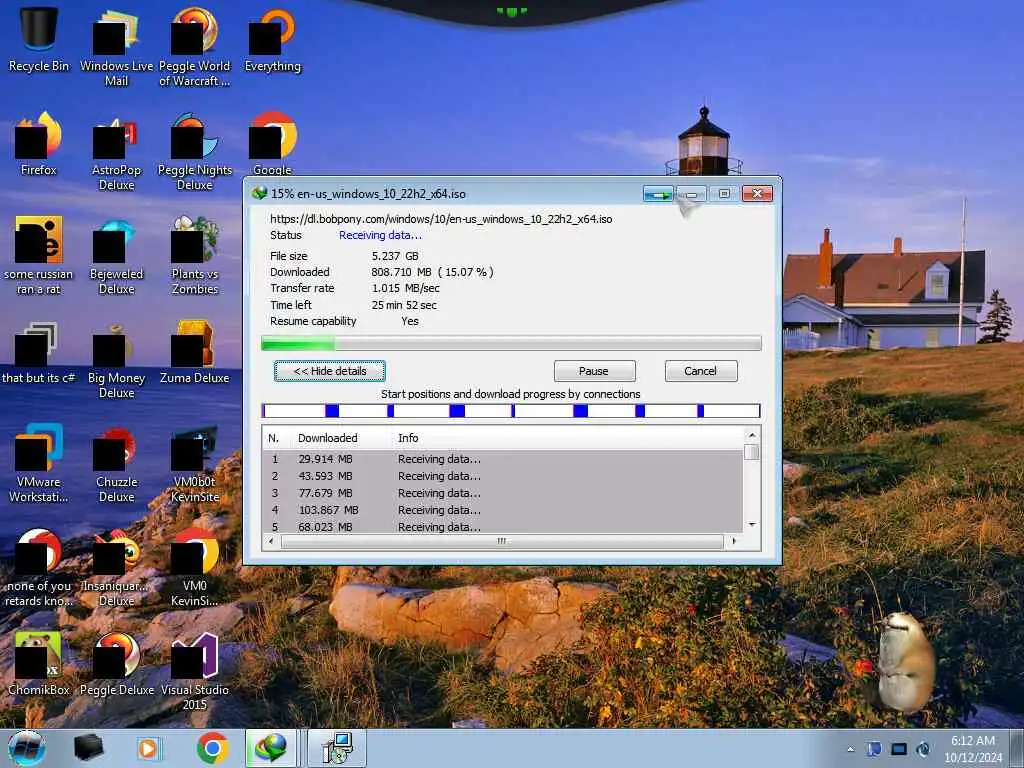
Task: Select the VM0 KevinSi... Chrome shortcut
Action: click(195, 567)
